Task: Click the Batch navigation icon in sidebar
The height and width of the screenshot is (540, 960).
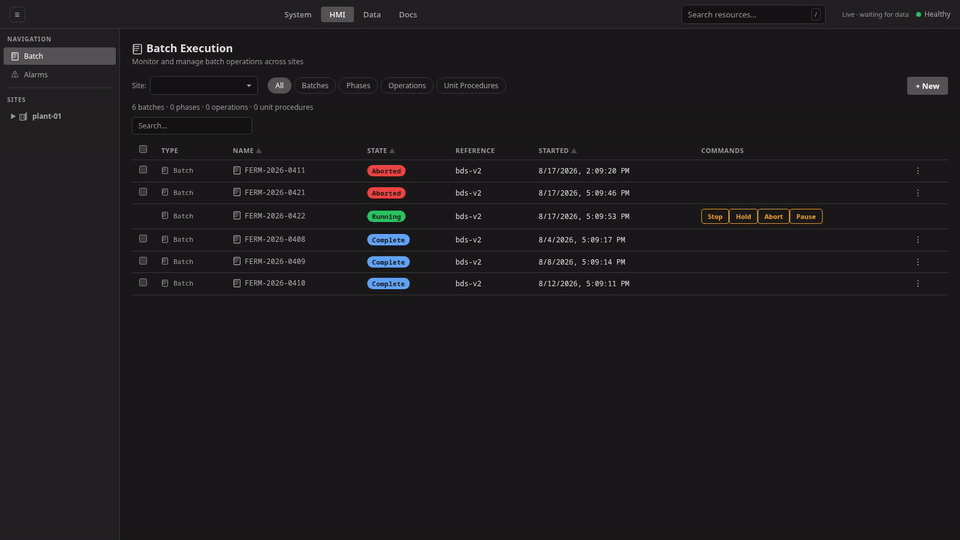Action: tap(15, 56)
